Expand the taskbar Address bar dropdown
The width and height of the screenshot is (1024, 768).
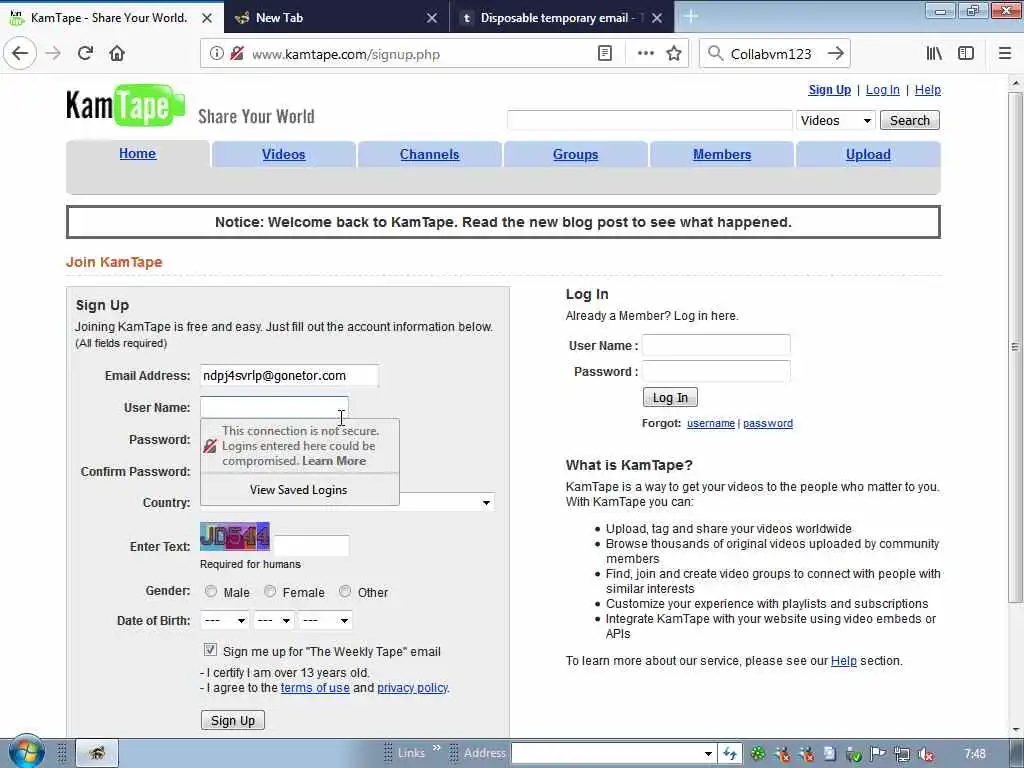(708, 754)
